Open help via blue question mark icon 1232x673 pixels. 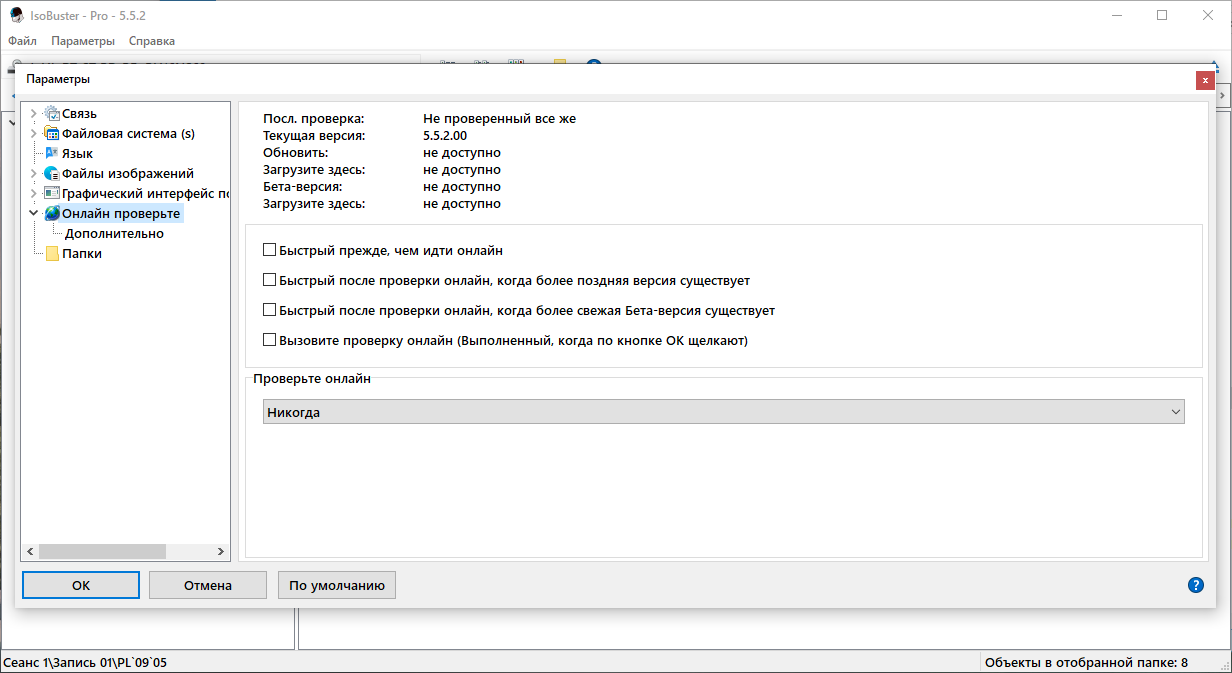pos(1195,585)
